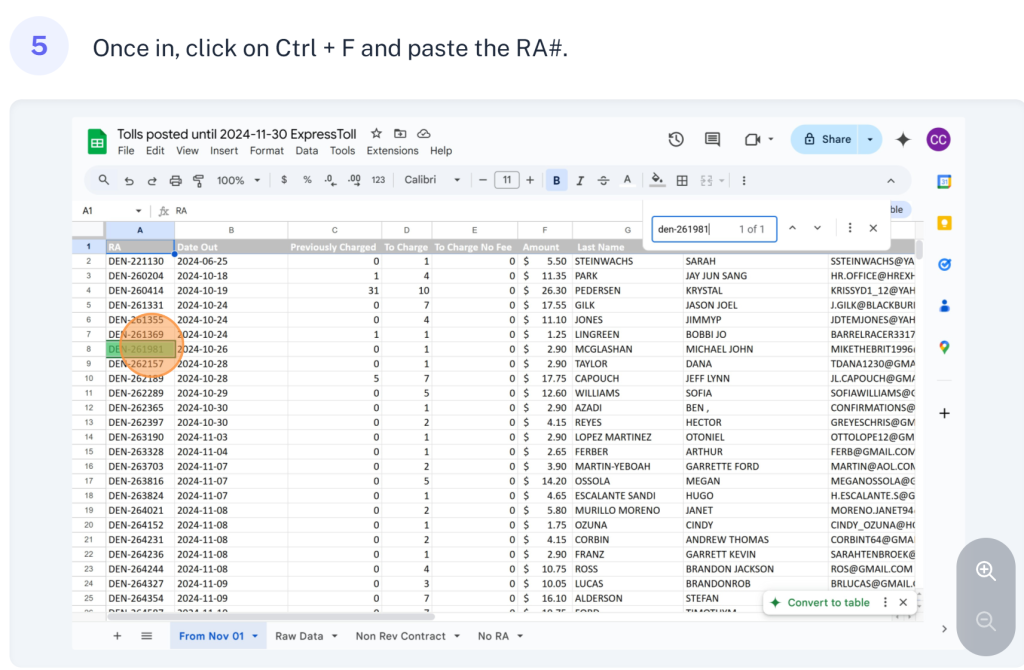Click the undo arrow
Screen dimensions: 1024x670
coord(129,181)
